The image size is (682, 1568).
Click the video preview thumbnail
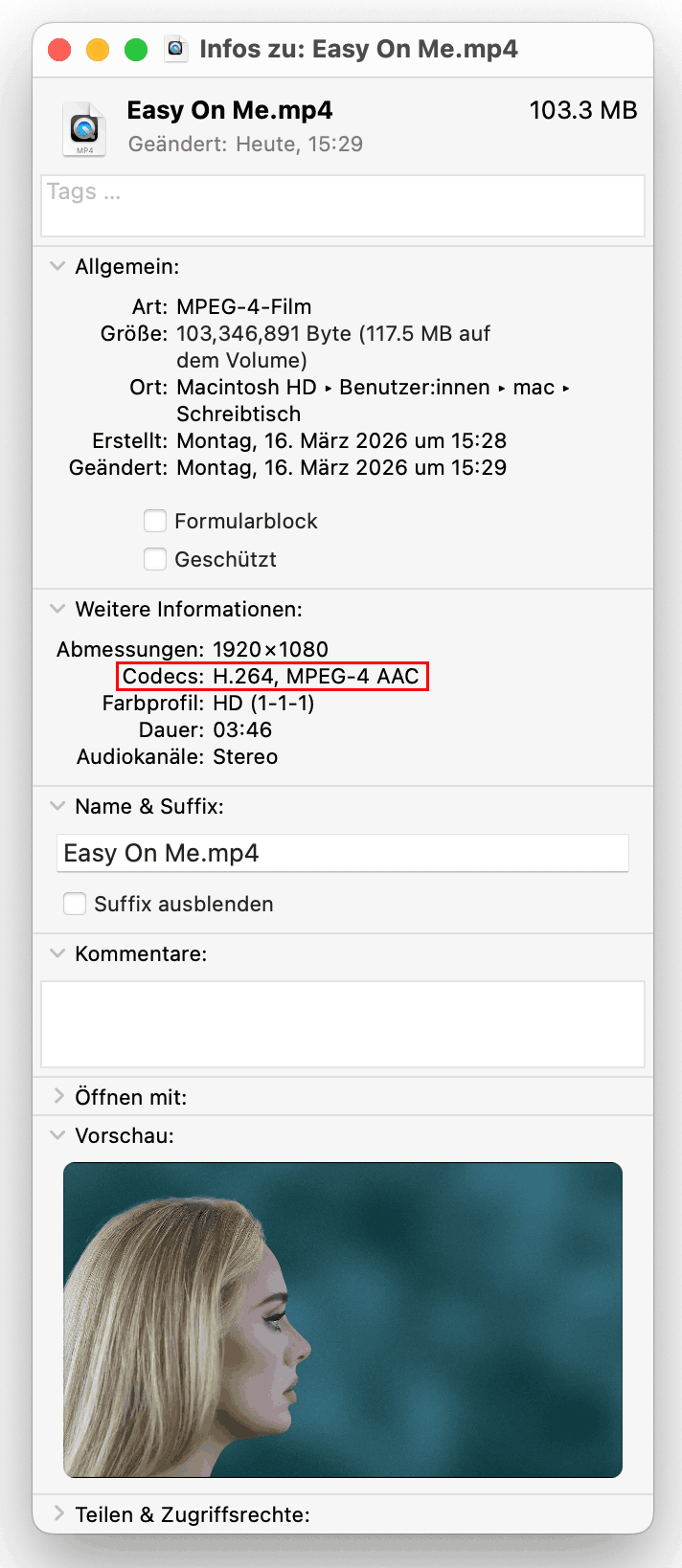coord(342,1319)
